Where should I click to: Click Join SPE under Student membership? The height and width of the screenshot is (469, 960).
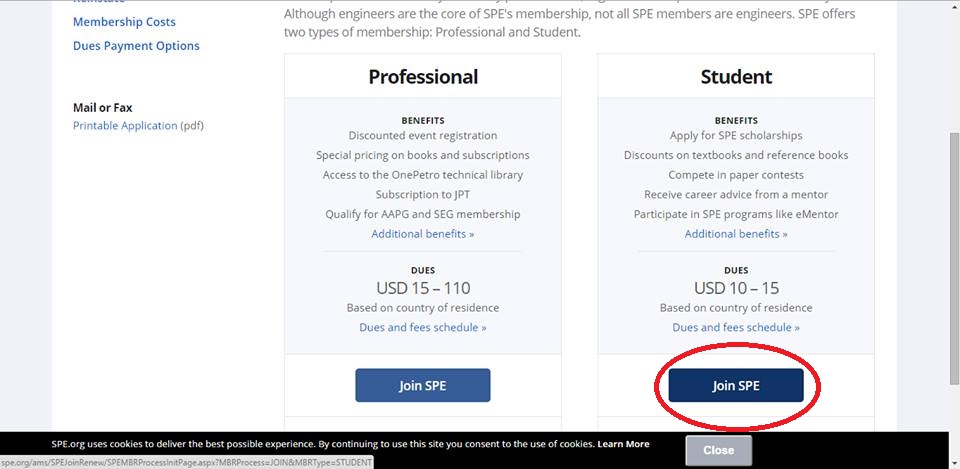coord(735,386)
